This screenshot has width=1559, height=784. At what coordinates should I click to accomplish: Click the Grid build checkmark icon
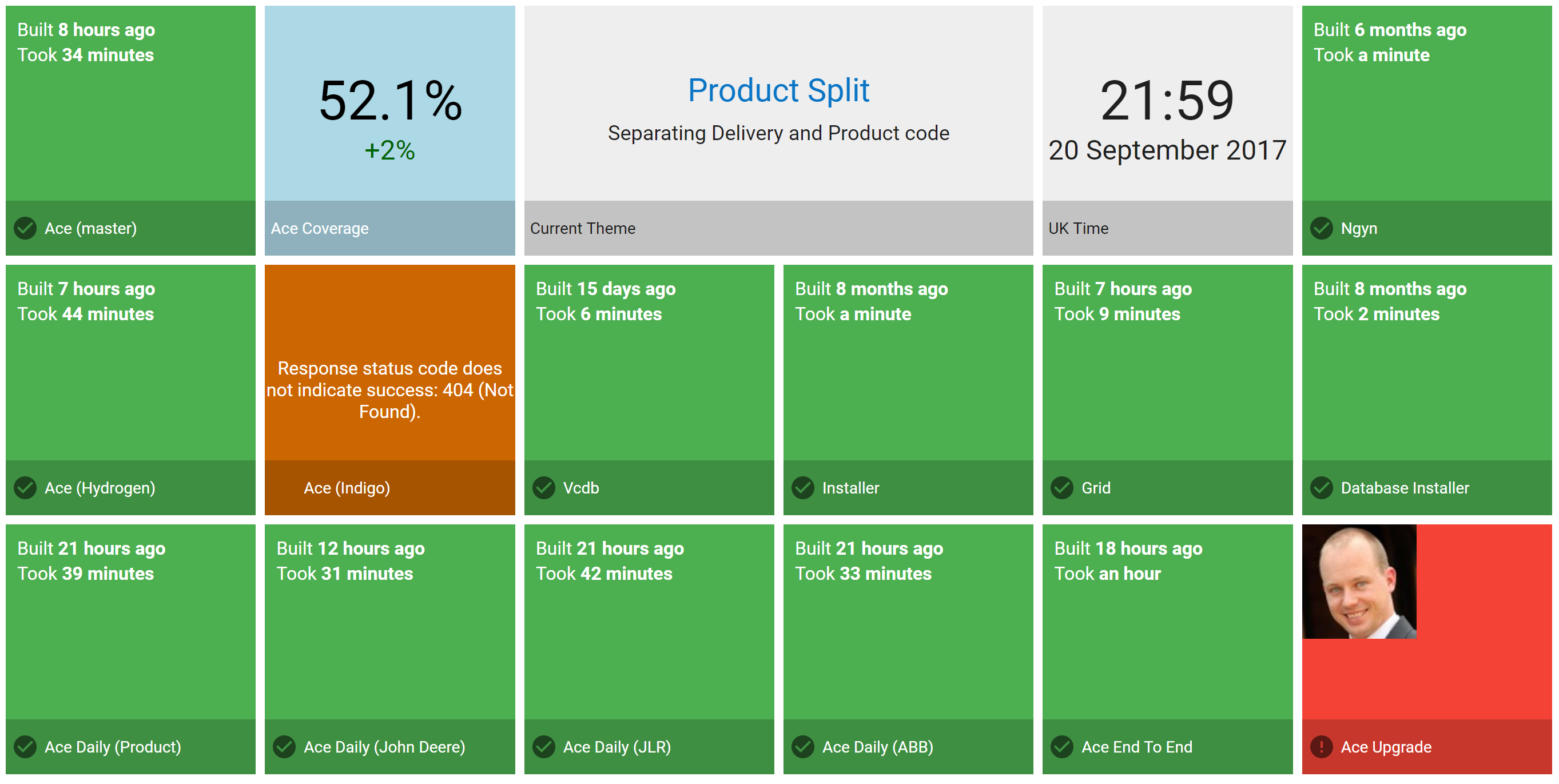point(1061,488)
